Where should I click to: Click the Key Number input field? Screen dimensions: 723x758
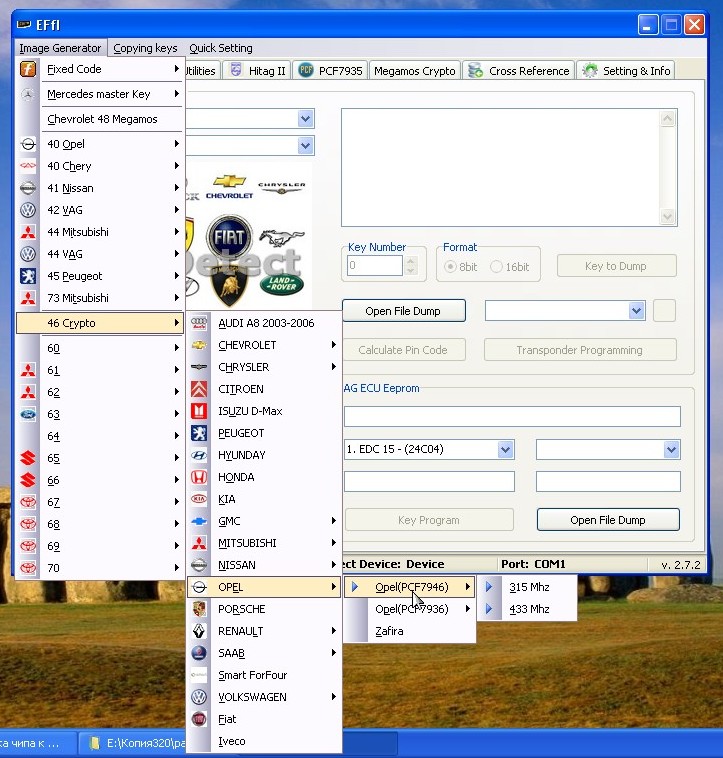pos(374,265)
